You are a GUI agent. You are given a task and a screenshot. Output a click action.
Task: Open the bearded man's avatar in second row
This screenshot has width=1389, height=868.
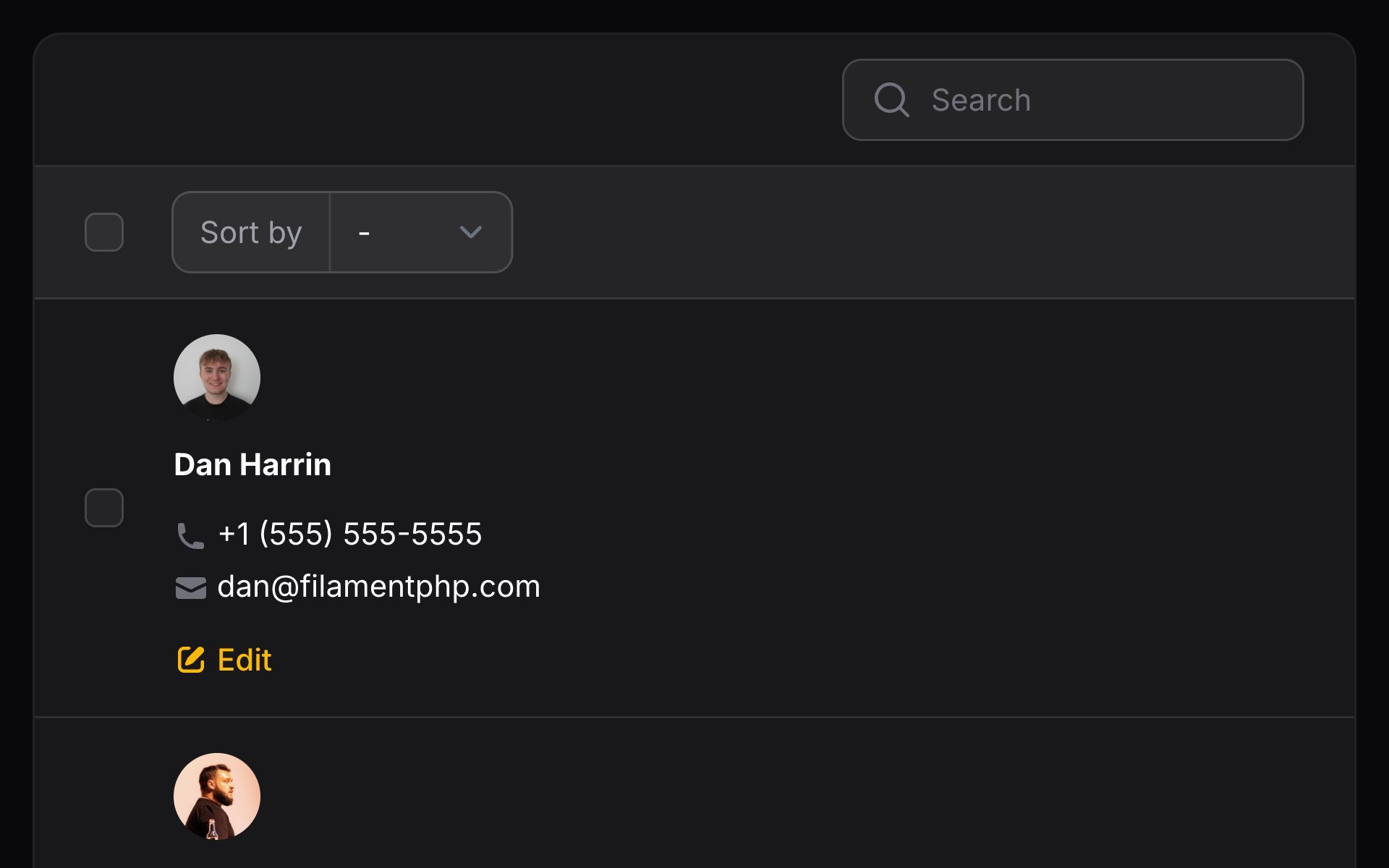click(x=217, y=796)
